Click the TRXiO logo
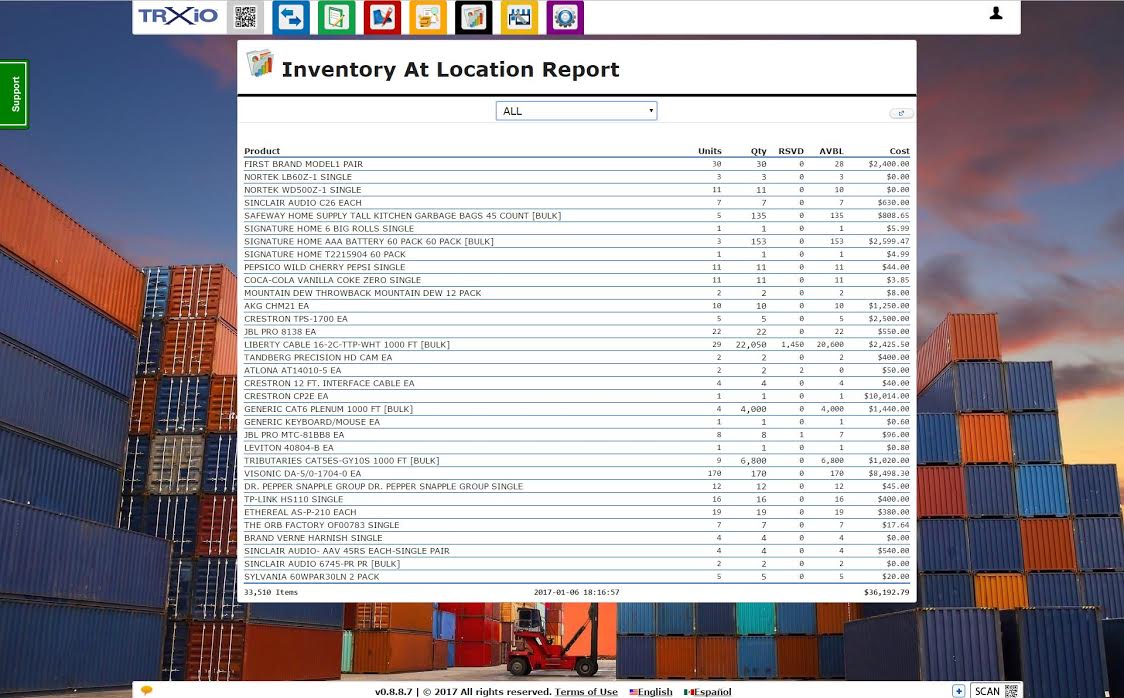 coord(176,17)
